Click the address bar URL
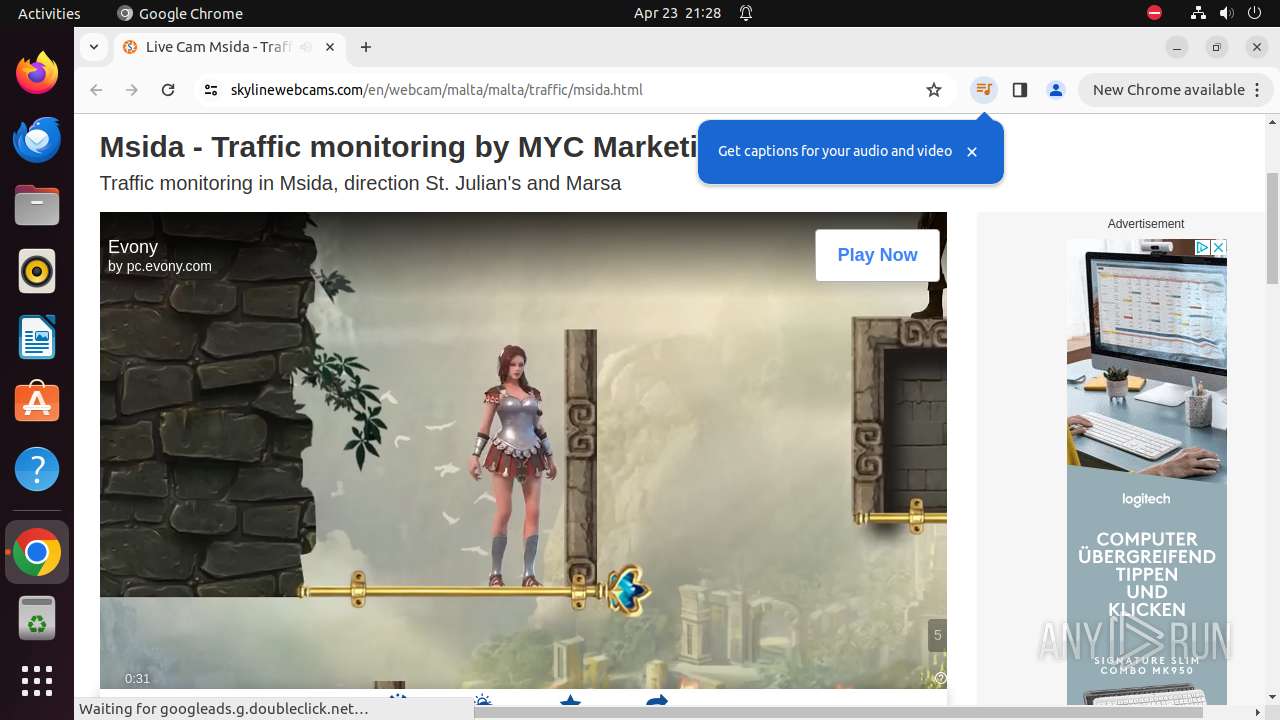The height and width of the screenshot is (720, 1280). pos(436,90)
